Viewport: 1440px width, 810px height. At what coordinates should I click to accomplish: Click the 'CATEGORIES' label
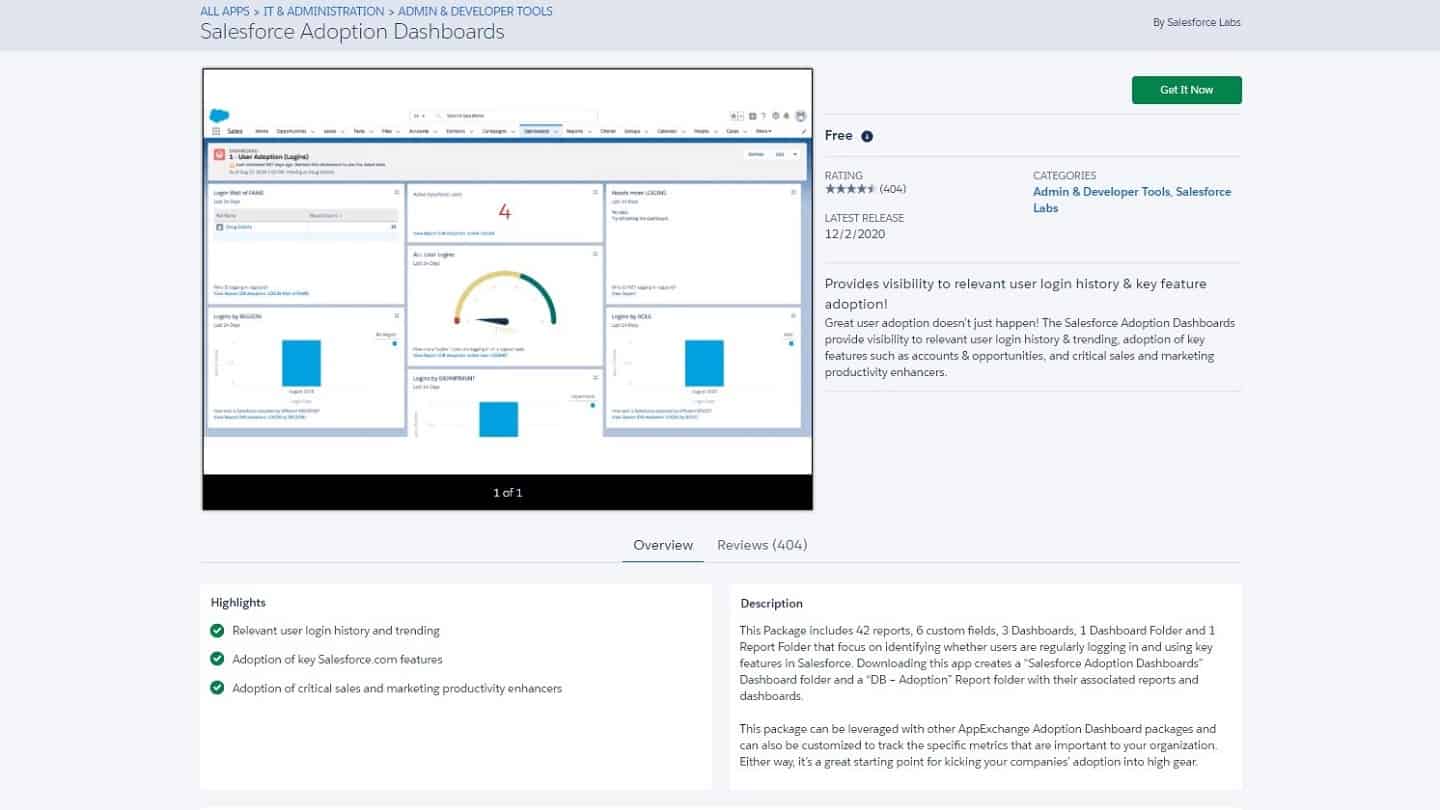click(1065, 176)
